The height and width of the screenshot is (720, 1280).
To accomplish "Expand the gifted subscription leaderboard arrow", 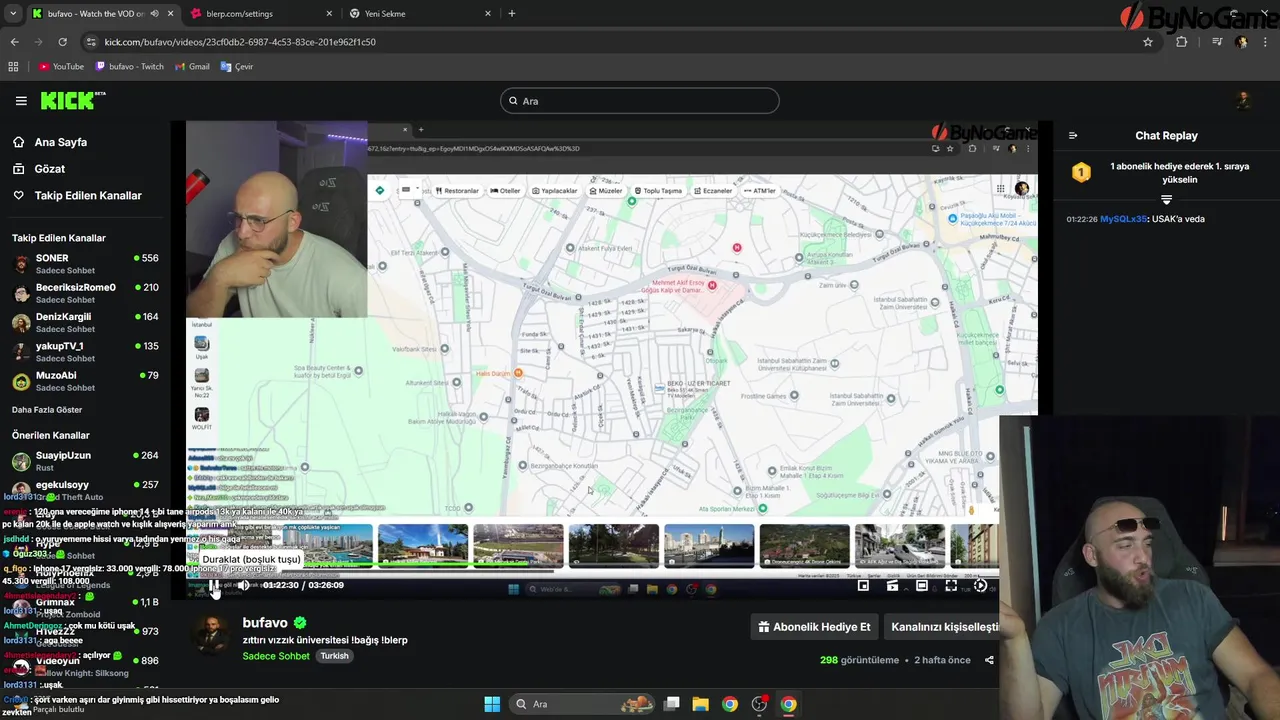I will (1166, 200).
